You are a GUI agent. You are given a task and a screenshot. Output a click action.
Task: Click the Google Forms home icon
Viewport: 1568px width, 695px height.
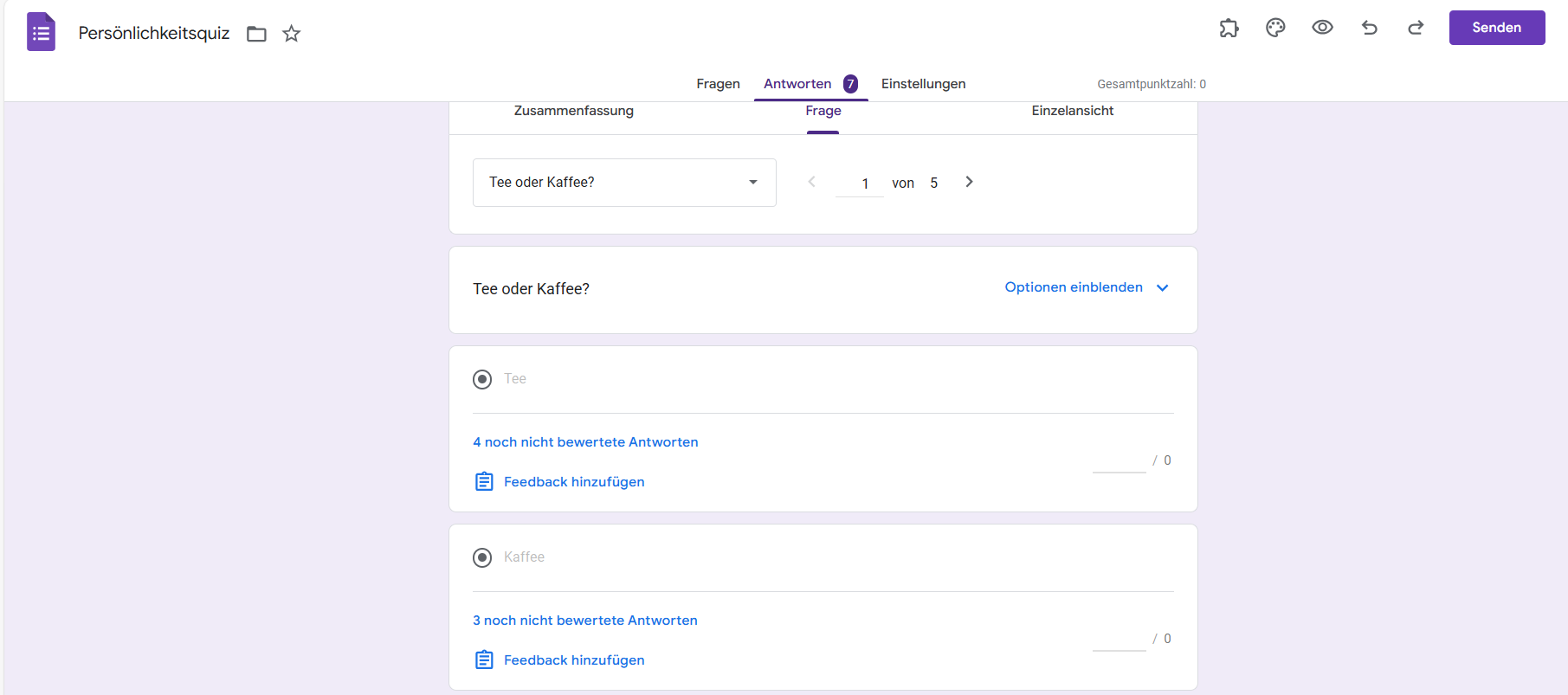(x=41, y=32)
